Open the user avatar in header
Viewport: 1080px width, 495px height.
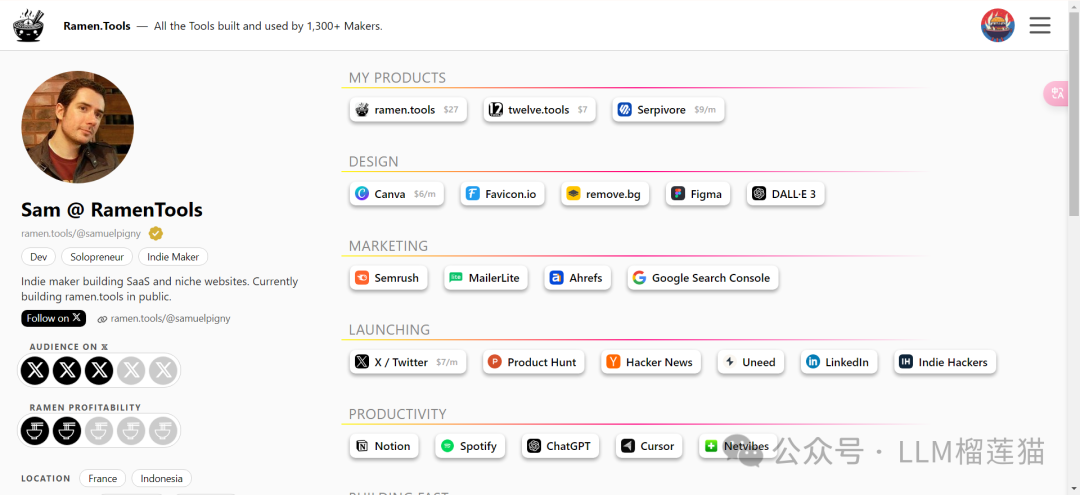click(x=997, y=25)
